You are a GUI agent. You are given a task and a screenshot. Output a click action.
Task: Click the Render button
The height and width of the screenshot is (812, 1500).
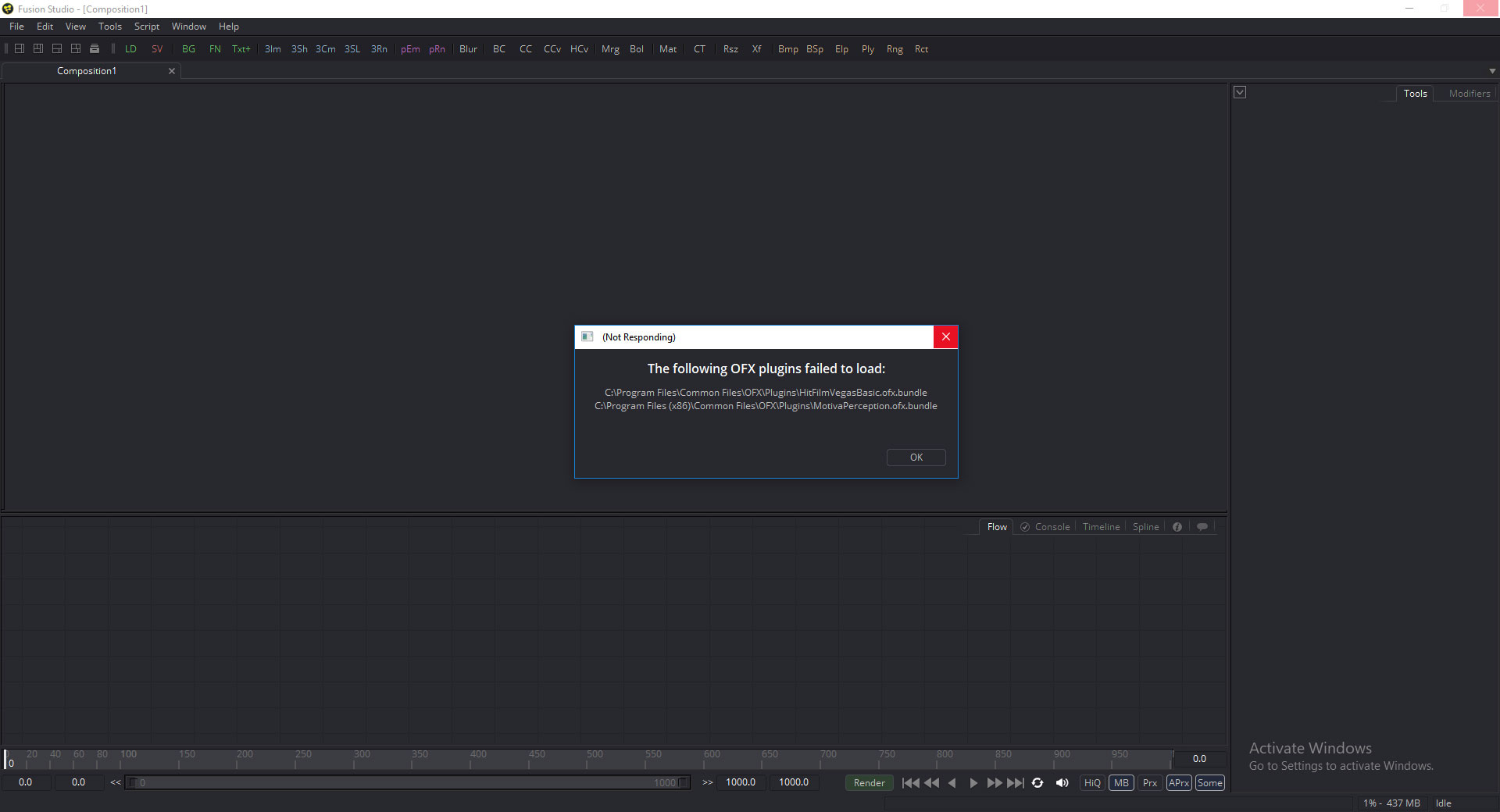[x=870, y=783]
